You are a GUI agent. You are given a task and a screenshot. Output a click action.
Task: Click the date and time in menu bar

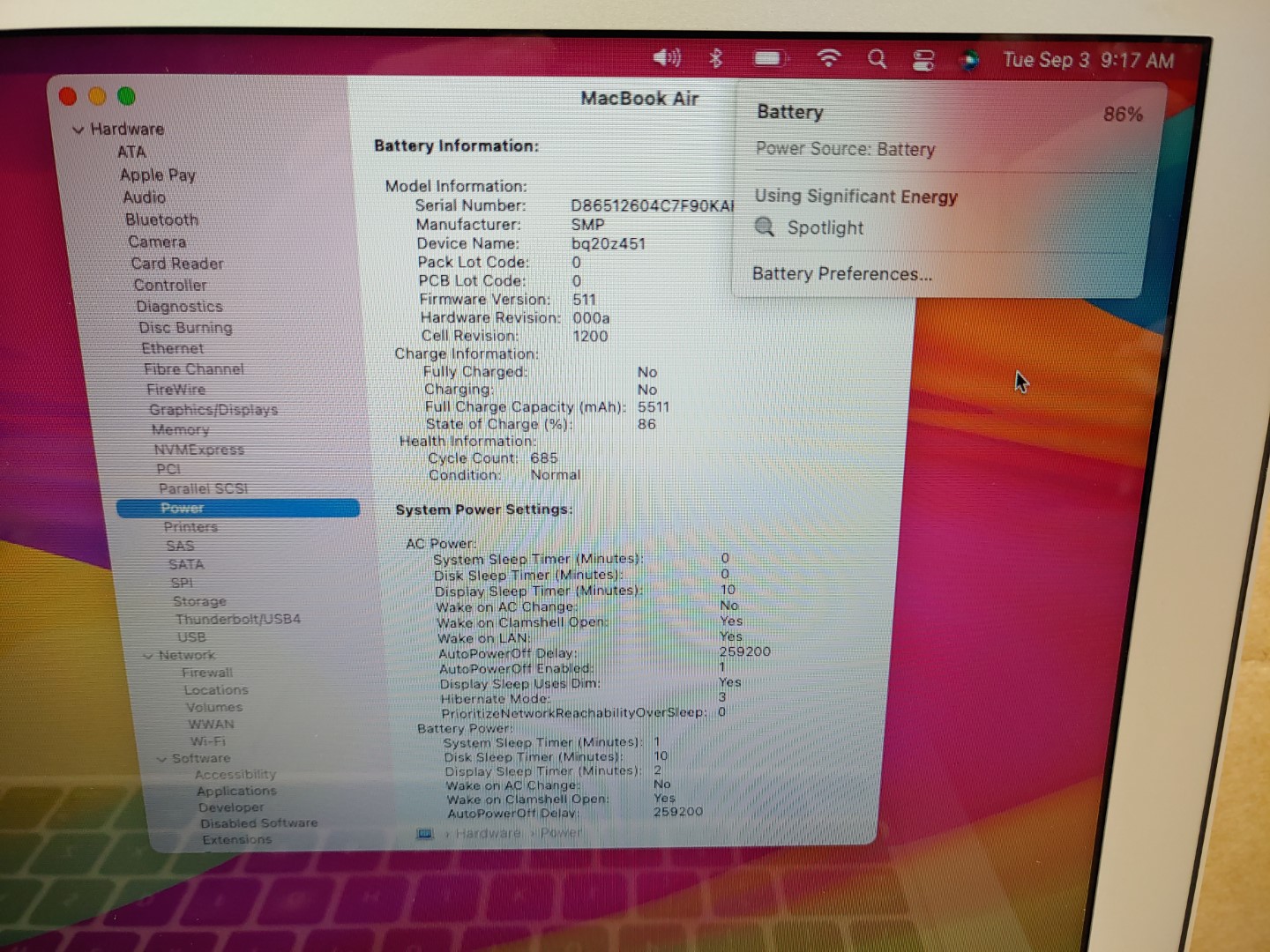(x=1088, y=60)
